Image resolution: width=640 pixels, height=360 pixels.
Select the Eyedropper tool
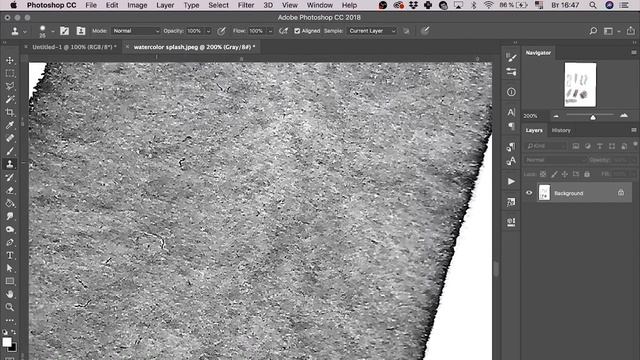10,125
